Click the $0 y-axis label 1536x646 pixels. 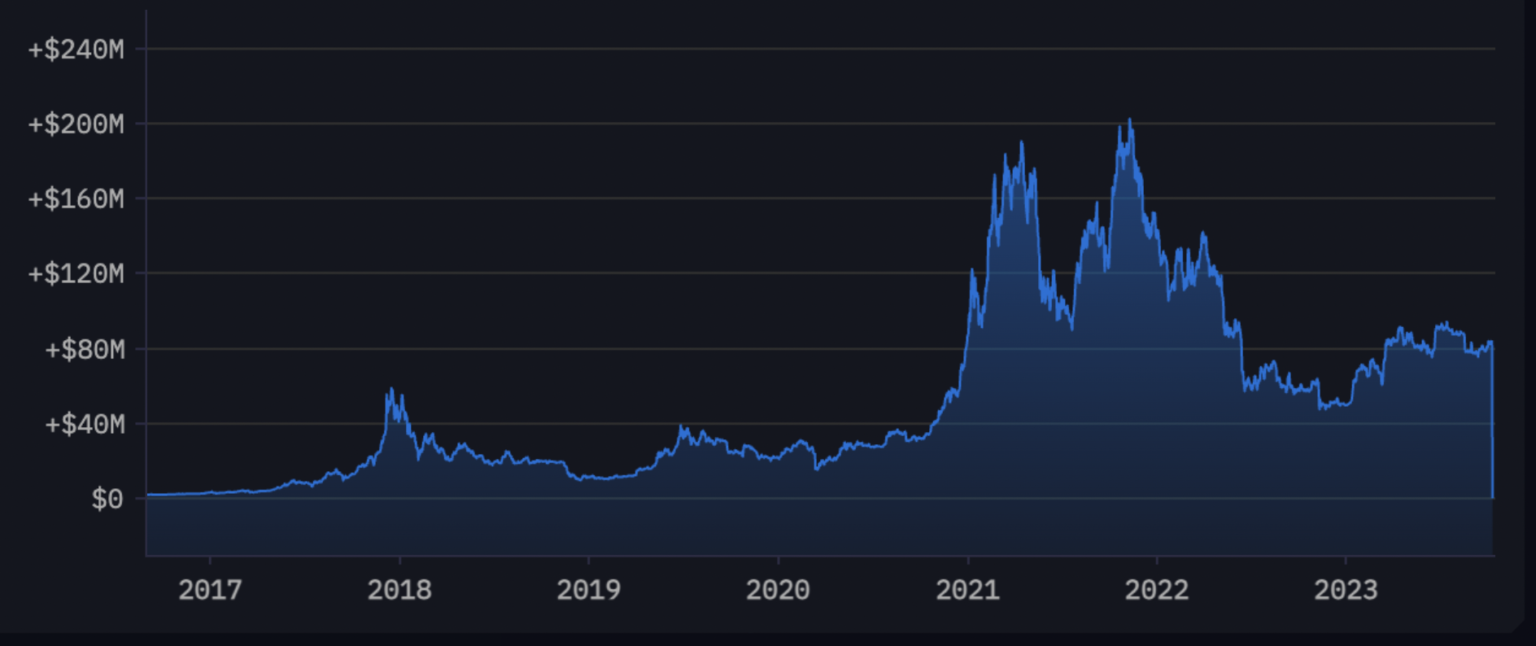pyautogui.click(x=107, y=499)
